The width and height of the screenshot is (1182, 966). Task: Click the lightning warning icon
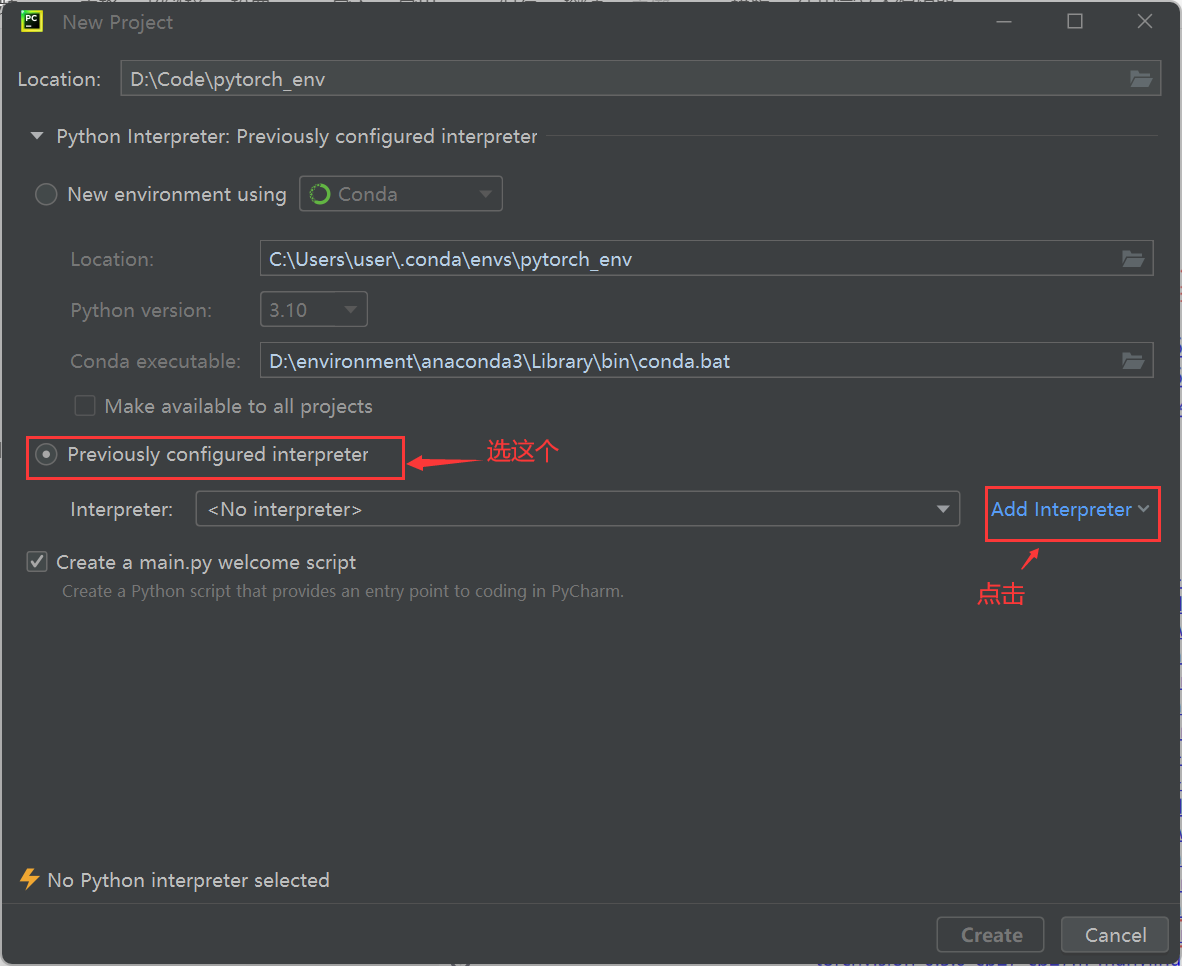pyautogui.click(x=29, y=879)
